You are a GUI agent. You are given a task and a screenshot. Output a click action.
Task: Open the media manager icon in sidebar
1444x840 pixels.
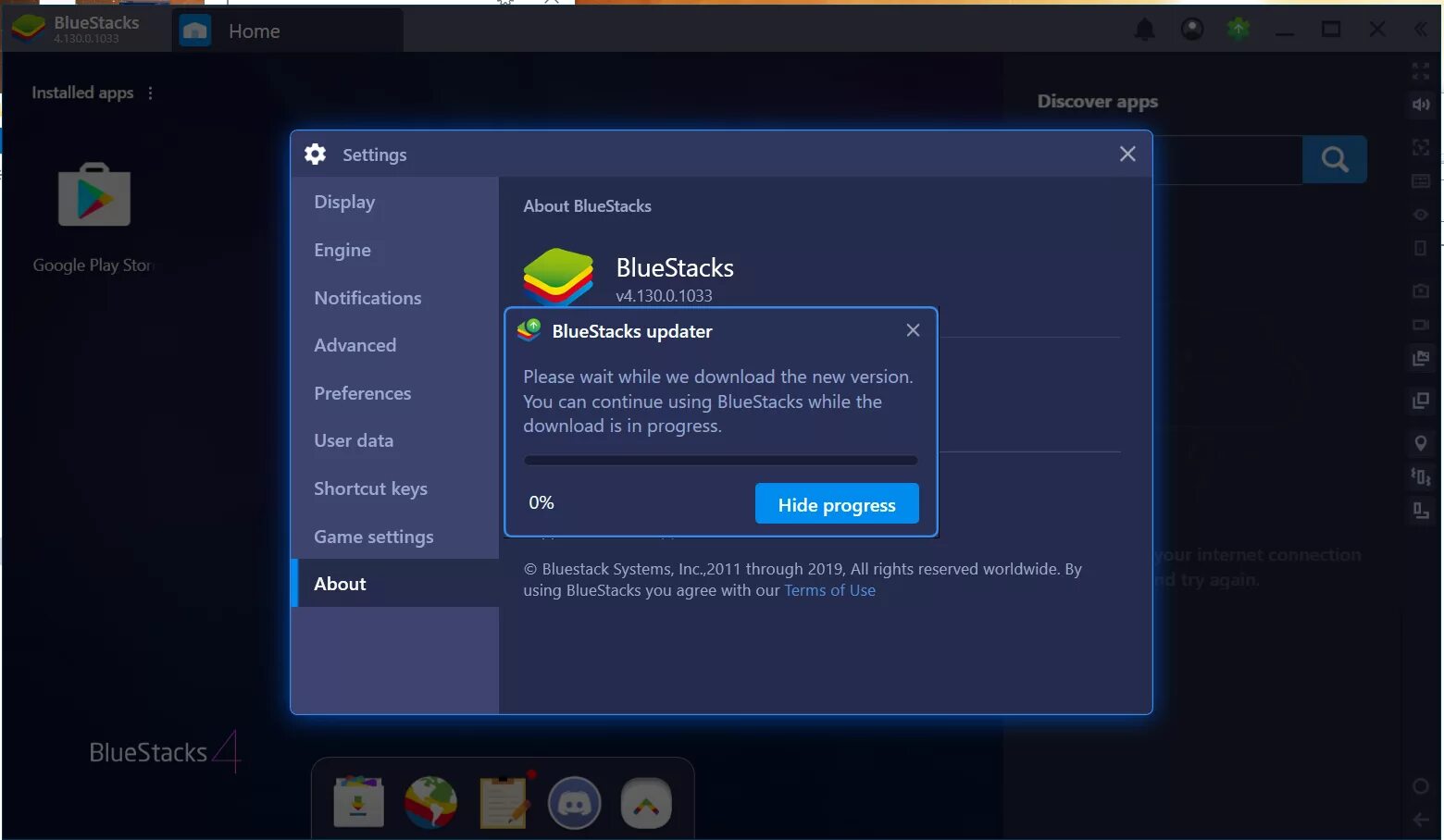pos(1421,358)
